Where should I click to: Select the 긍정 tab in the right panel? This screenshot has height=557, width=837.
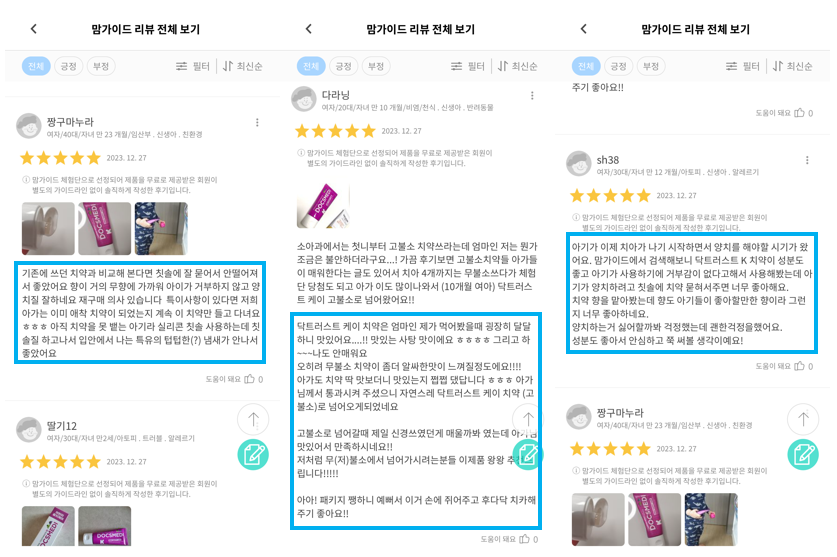618,66
